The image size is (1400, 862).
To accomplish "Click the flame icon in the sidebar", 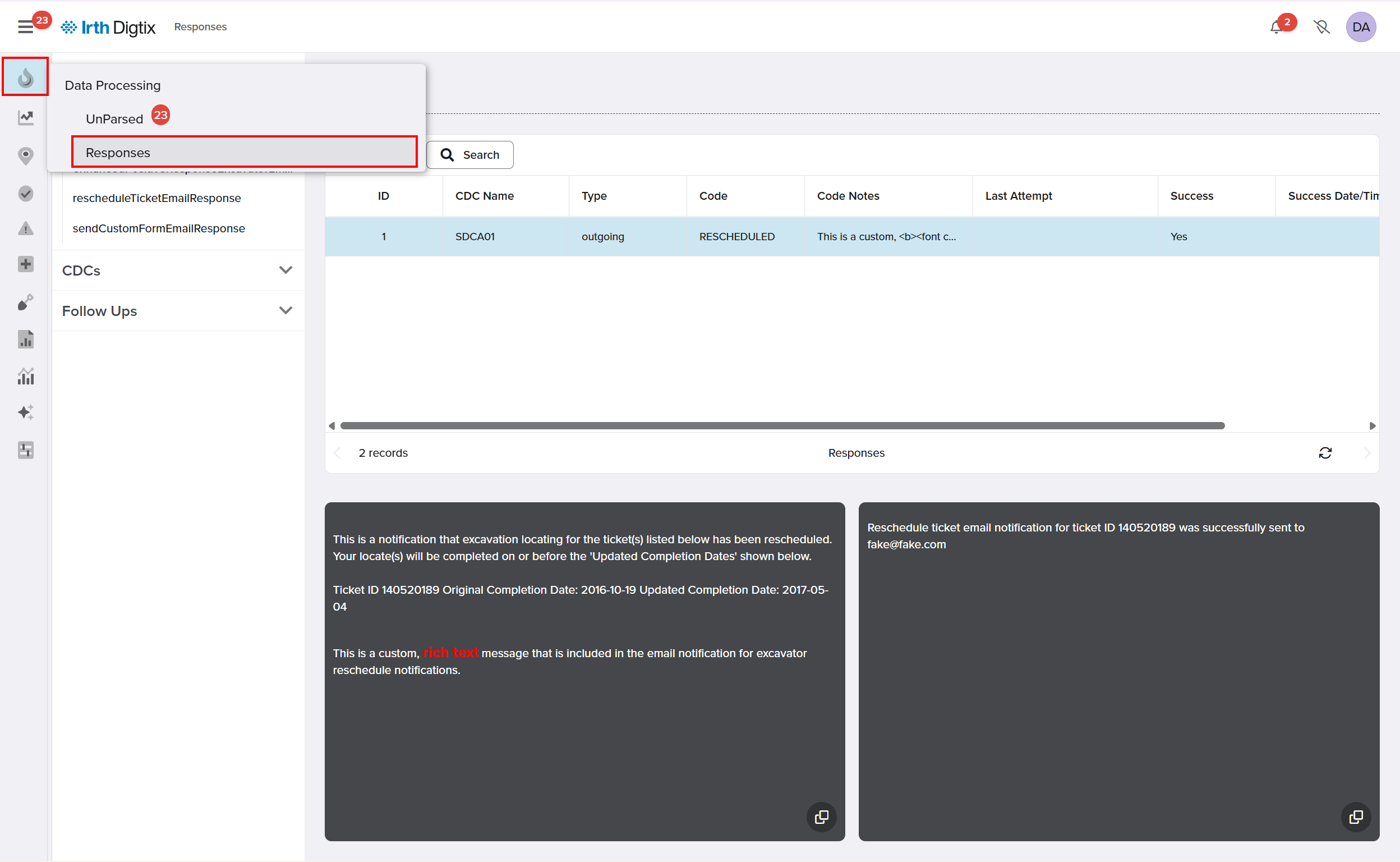I will click(25, 77).
